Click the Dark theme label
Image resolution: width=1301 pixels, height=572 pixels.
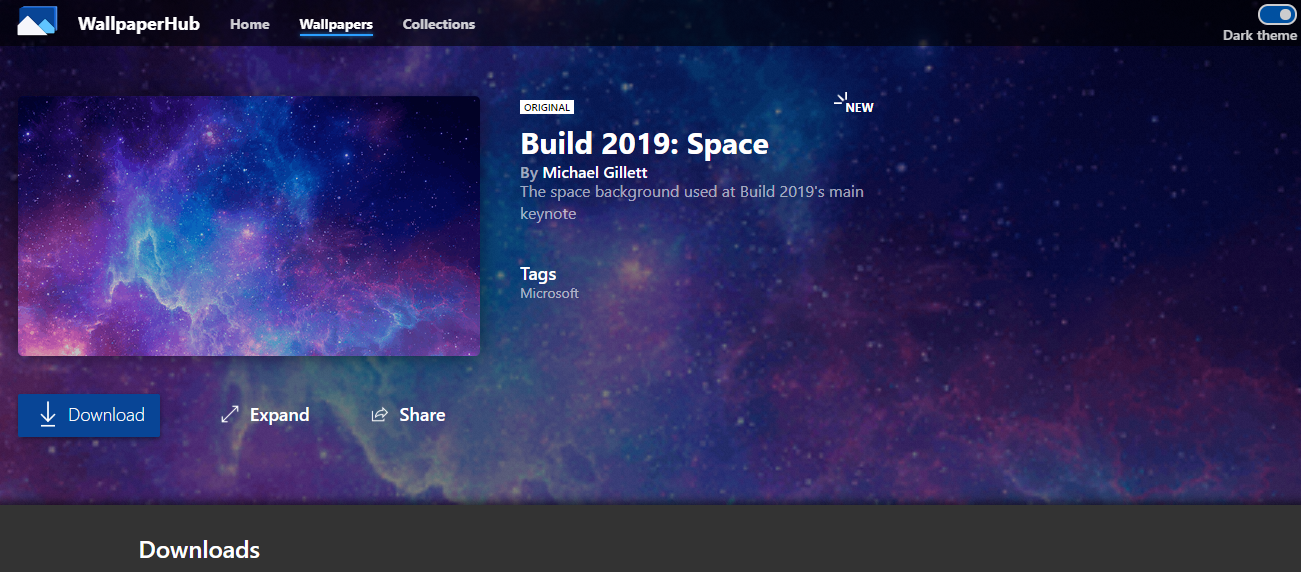(1260, 35)
